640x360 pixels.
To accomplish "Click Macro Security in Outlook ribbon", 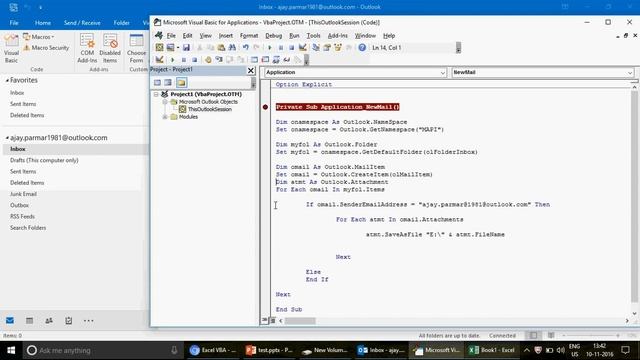I will 46,48.
